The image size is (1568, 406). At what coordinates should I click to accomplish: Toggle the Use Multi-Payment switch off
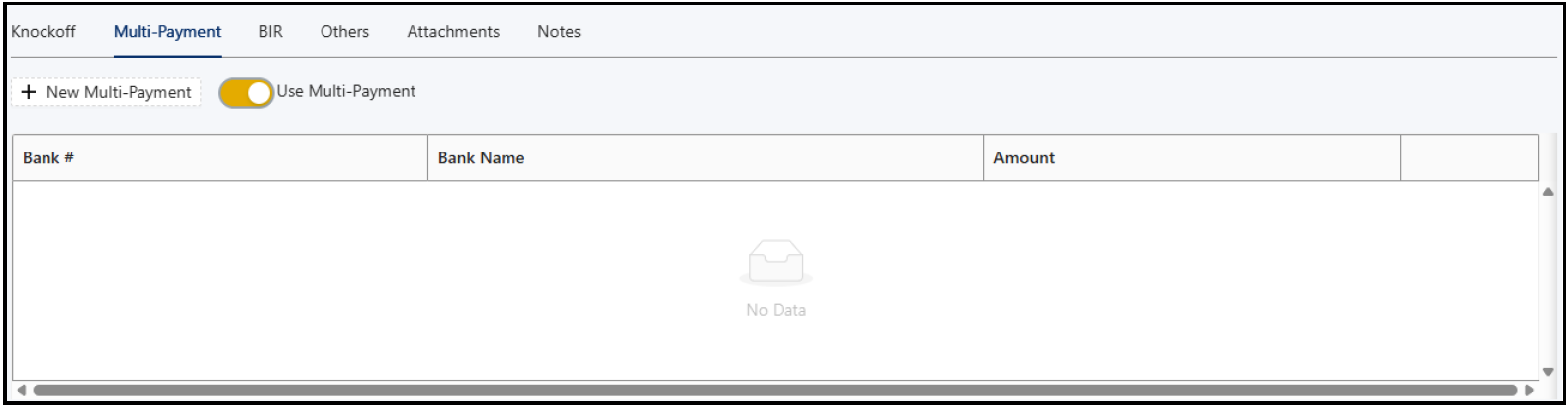(x=246, y=92)
